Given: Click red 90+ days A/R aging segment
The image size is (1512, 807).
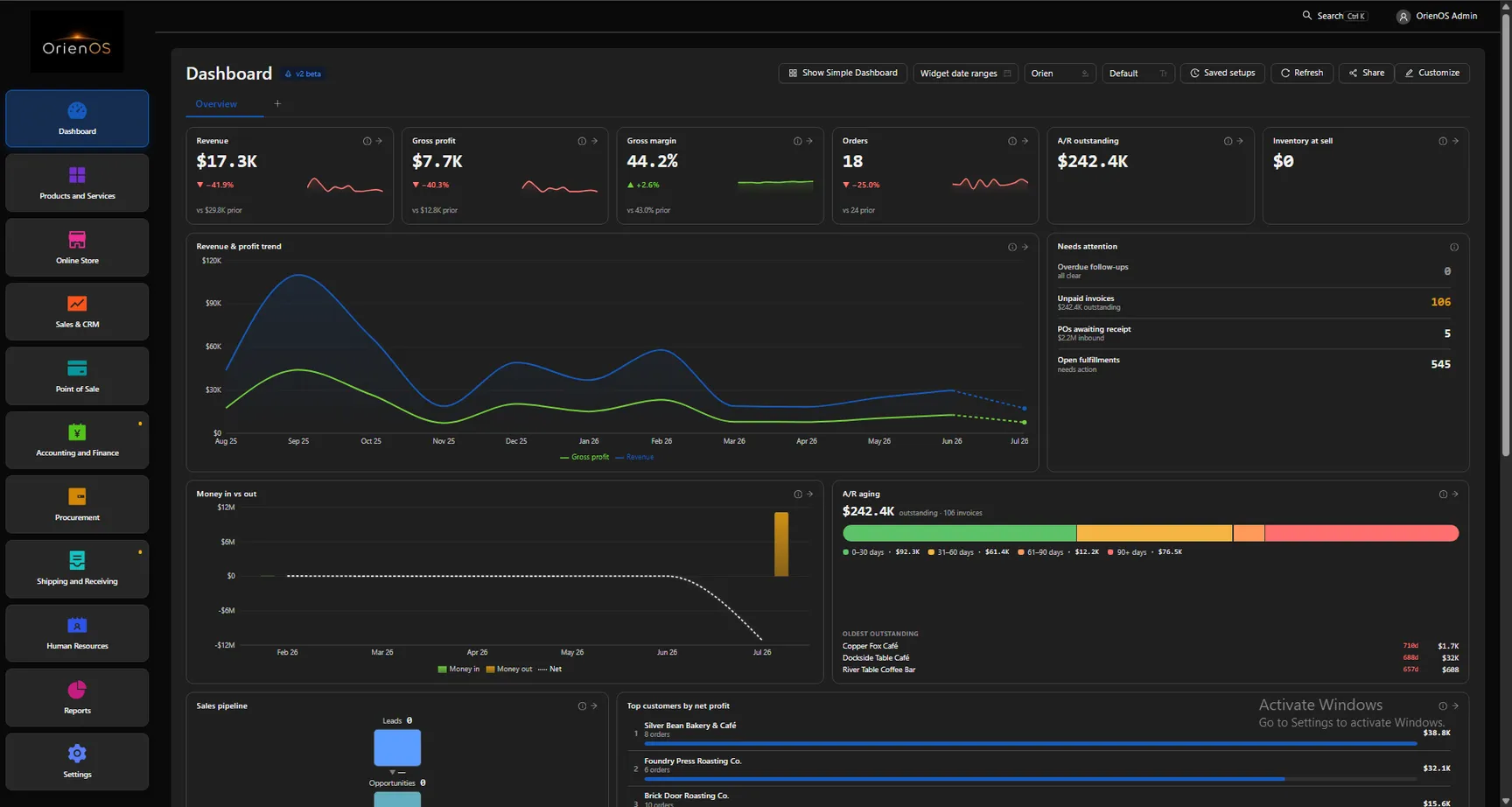Looking at the screenshot, I should 1361,533.
